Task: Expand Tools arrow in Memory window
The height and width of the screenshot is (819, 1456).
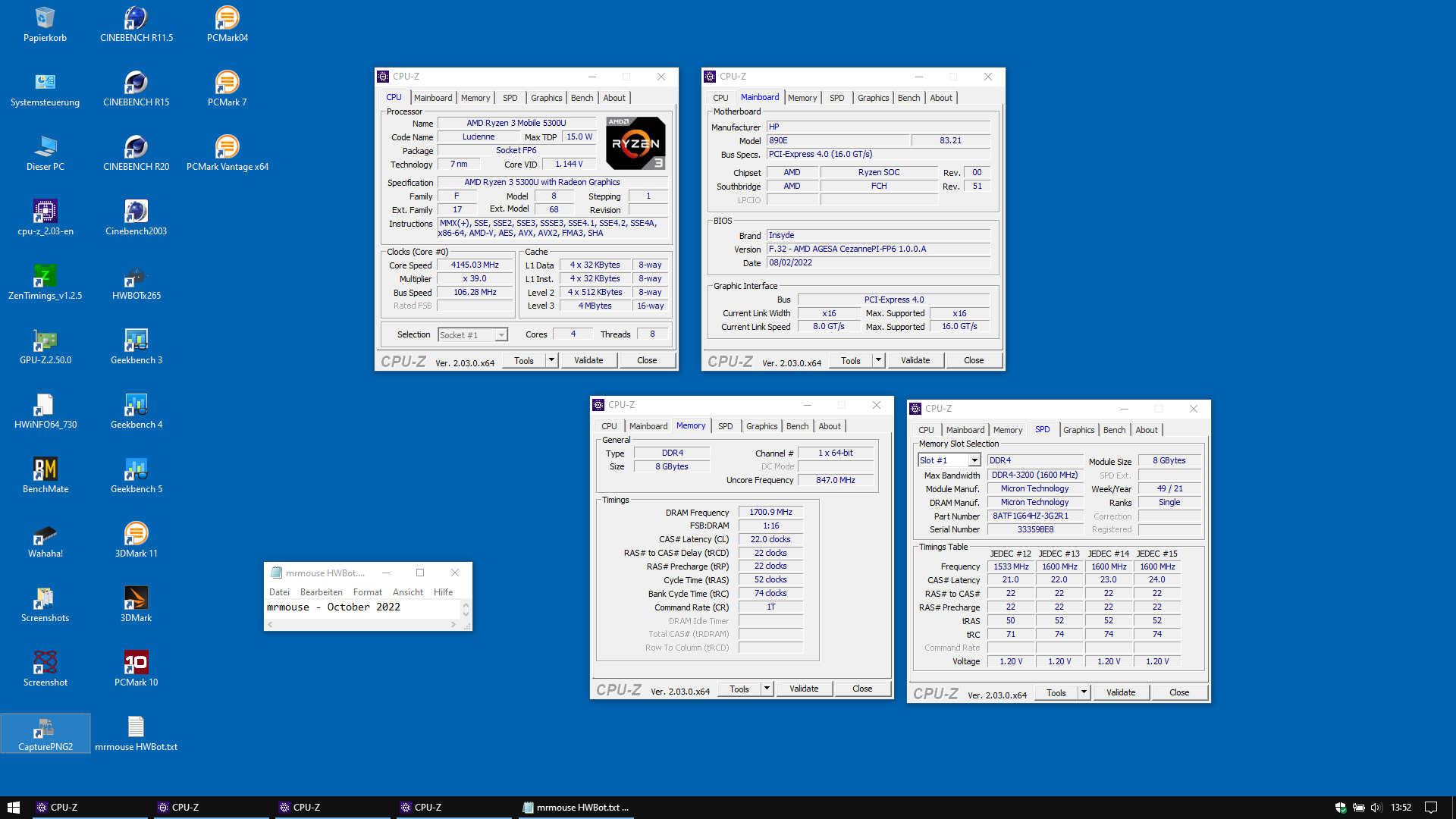Action: tap(767, 689)
